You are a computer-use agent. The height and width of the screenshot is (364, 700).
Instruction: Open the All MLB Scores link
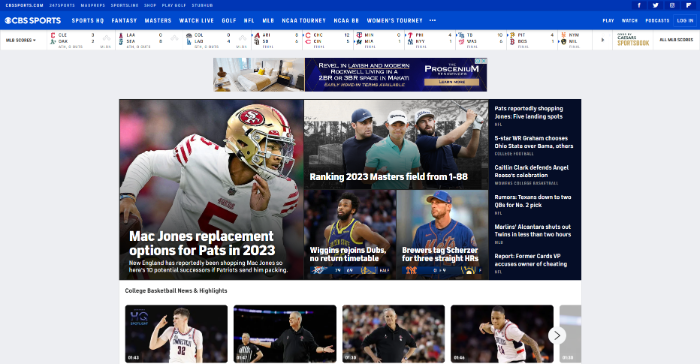coord(676,40)
